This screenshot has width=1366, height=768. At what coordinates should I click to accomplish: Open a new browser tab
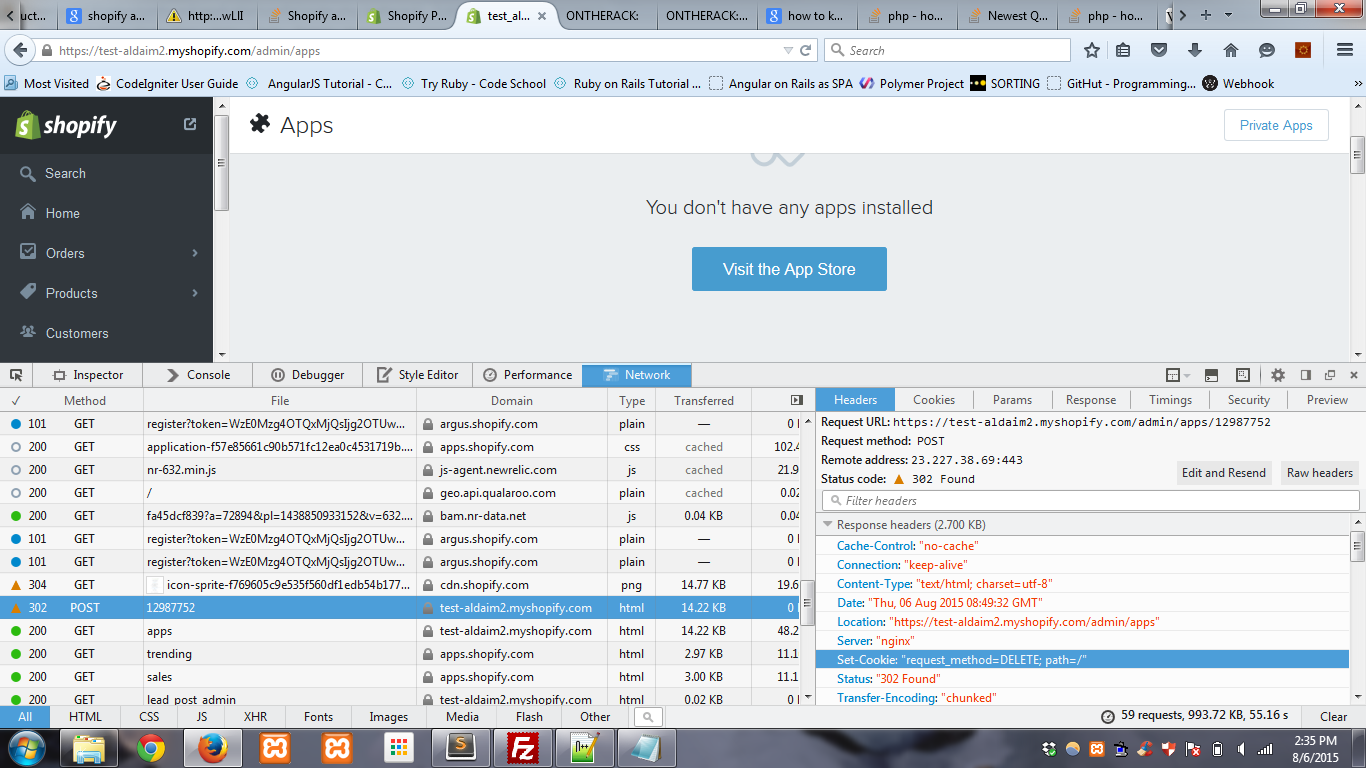click(1205, 15)
